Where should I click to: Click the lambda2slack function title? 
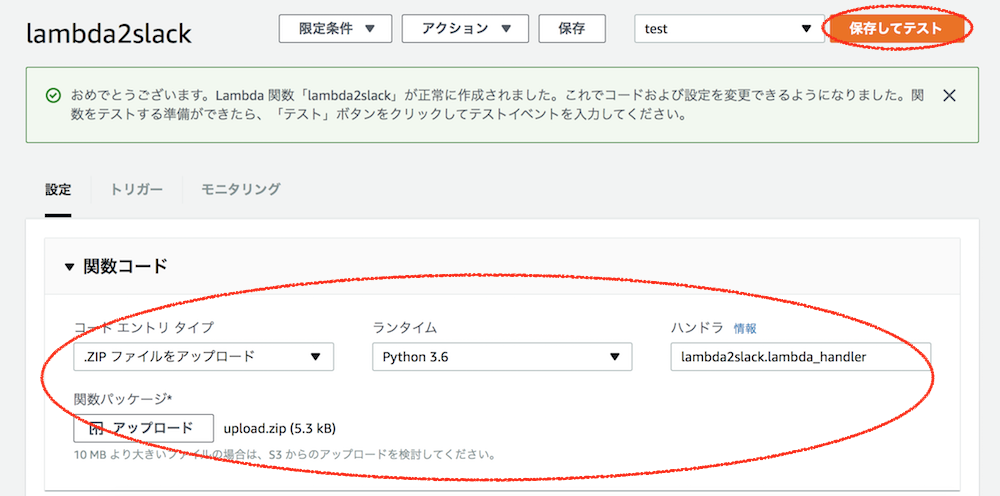(x=108, y=33)
